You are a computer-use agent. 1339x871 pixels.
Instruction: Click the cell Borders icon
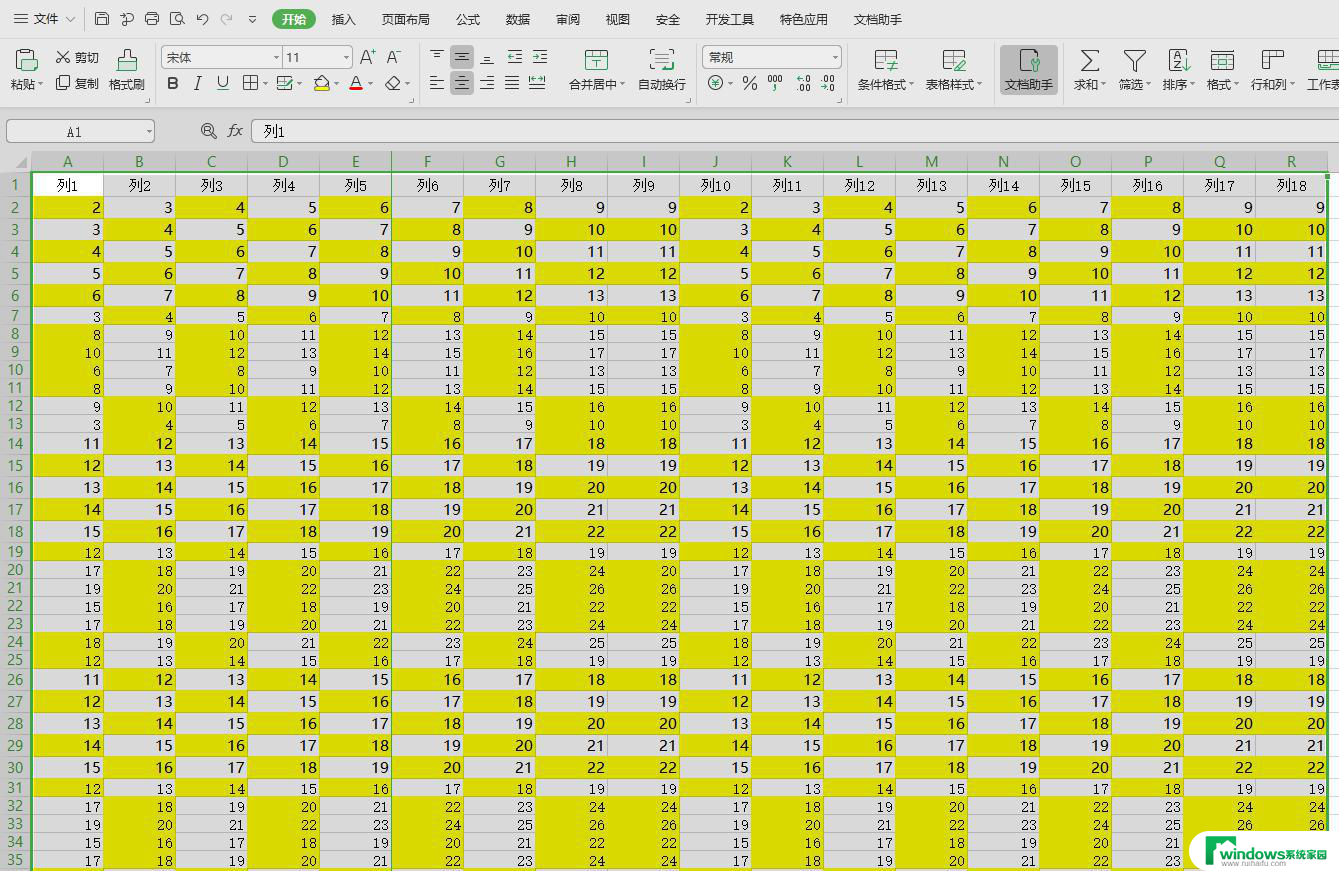click(x=250, y=83)
